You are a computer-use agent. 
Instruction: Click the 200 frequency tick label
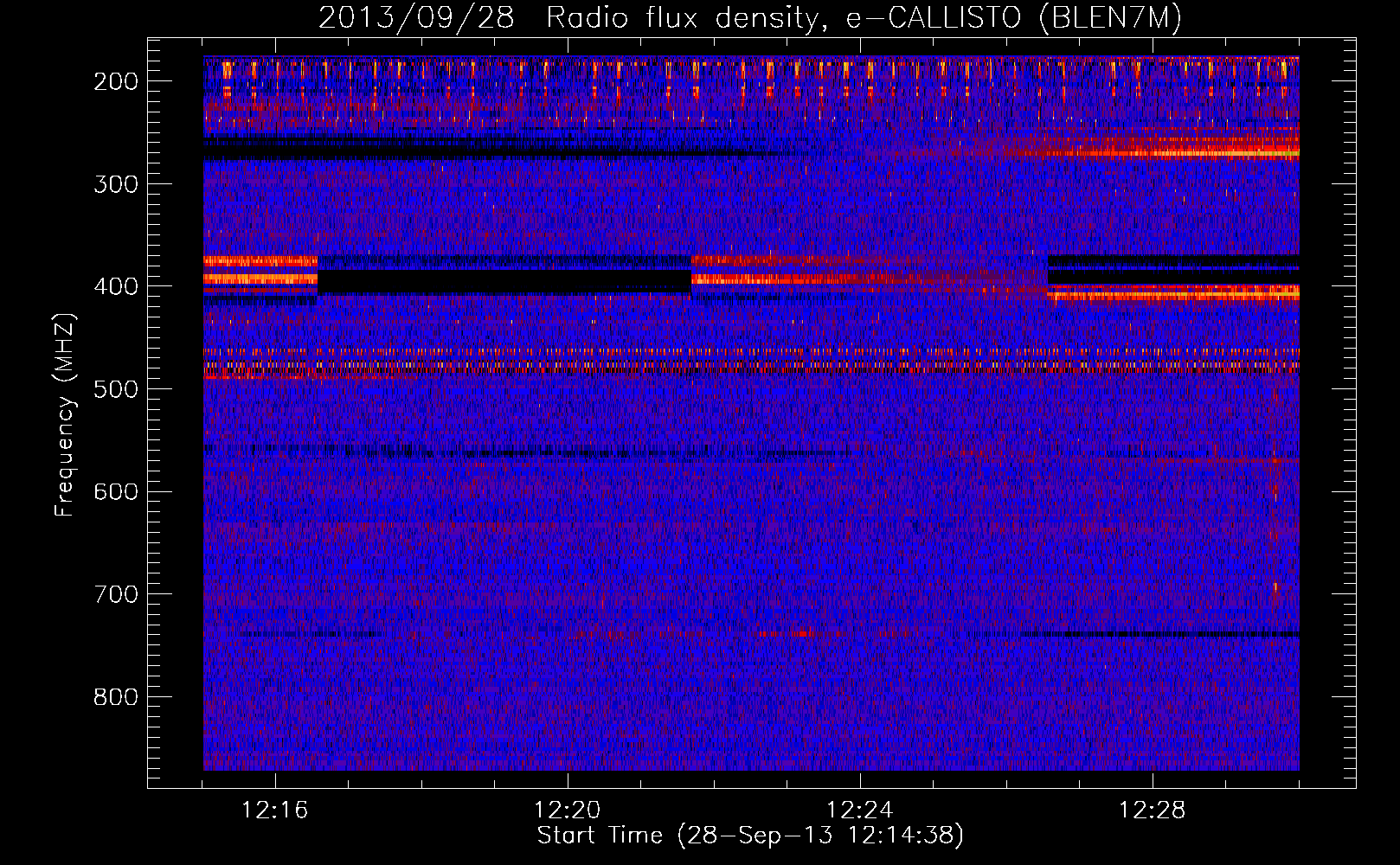pos(115,81)
